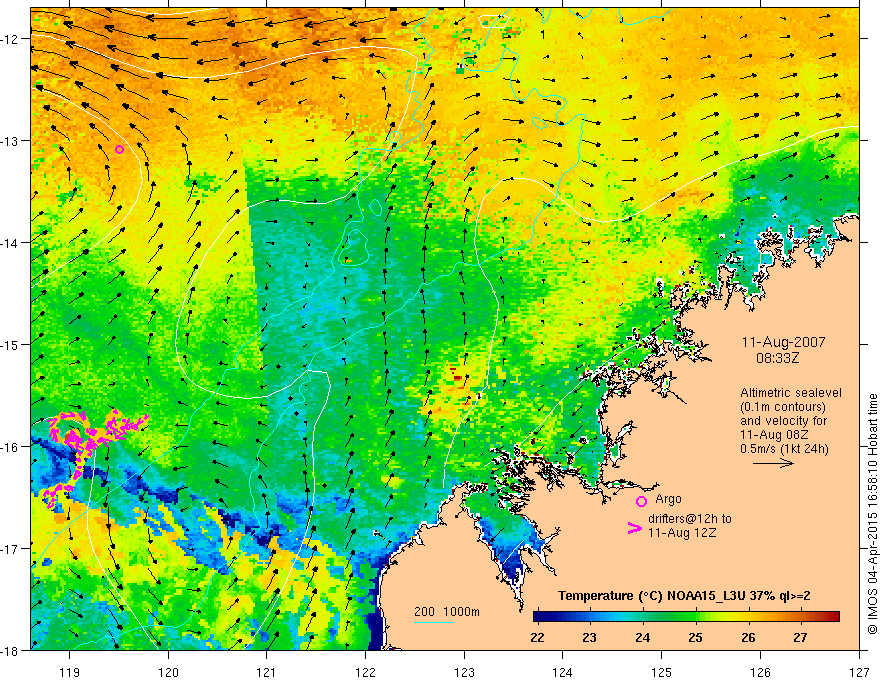880x680 pixels.
Task: Click latitude axis label -12
Action: tap(10, 39)
